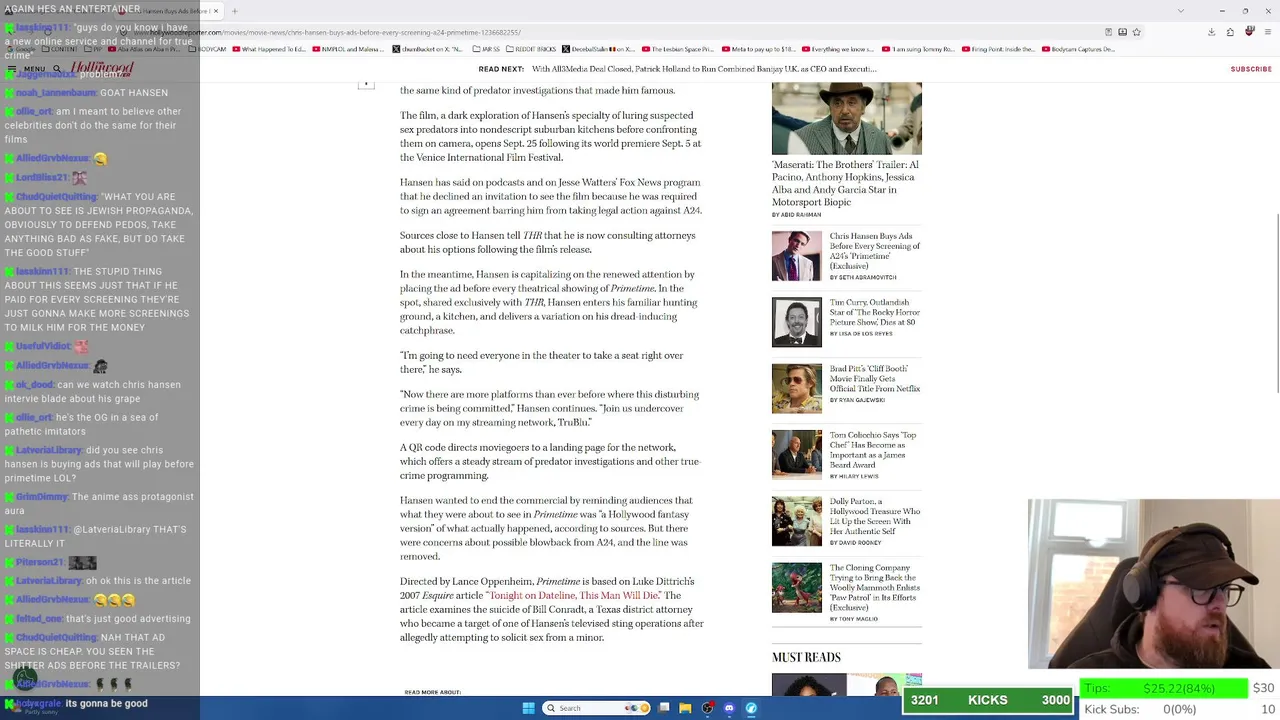Open the READ NEXT All3Media article link
The image size is (1280, 720).
pos(704,69)
